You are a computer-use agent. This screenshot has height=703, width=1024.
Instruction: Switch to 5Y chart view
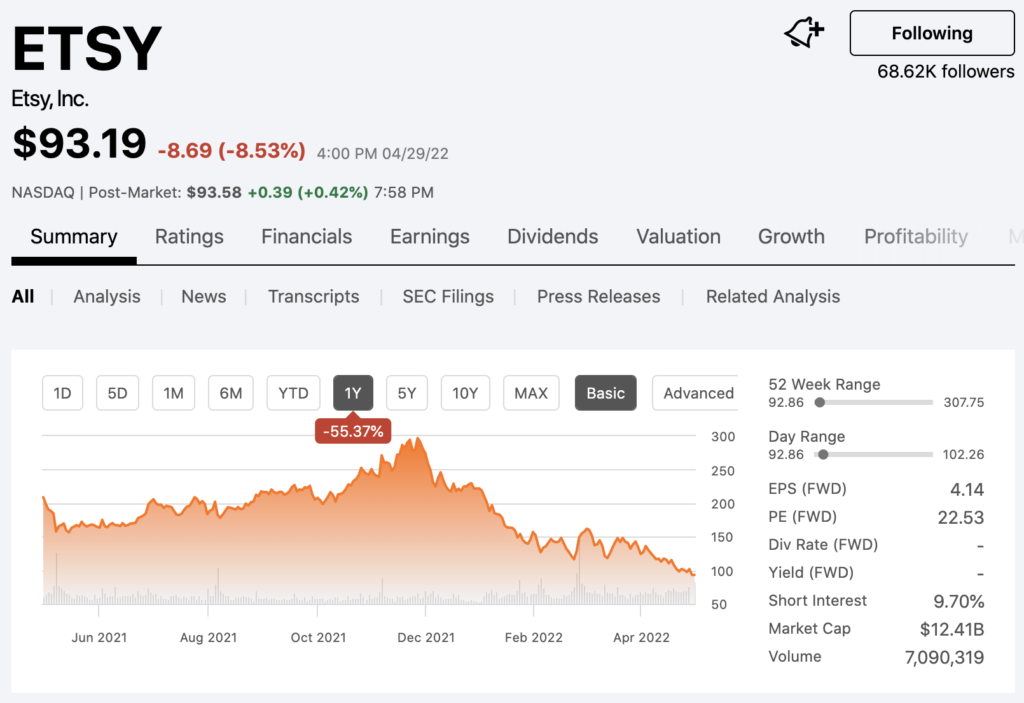click(x=407, y=393)
